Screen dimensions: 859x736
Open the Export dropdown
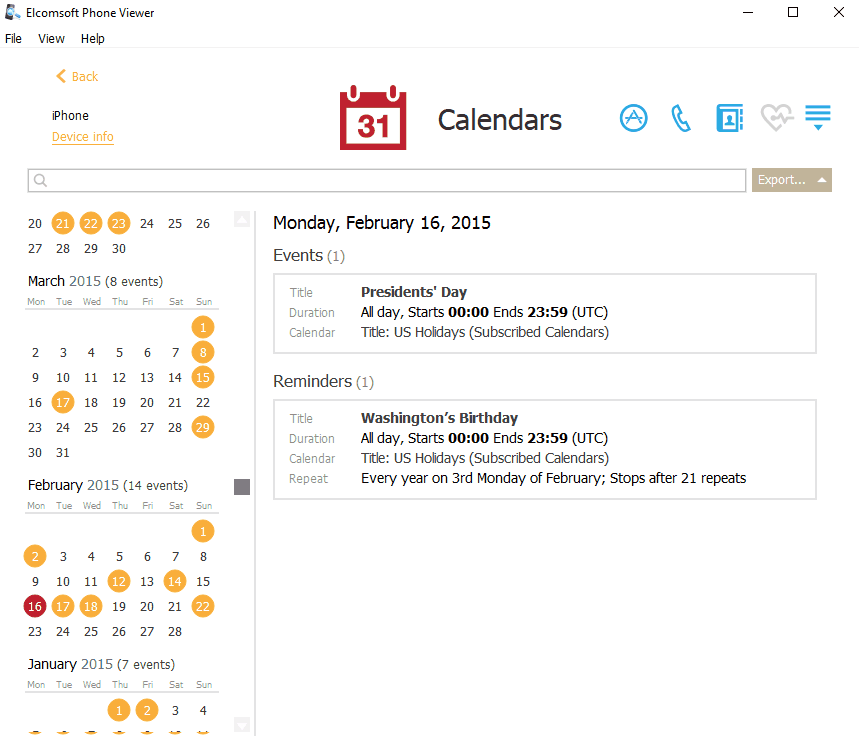pyautogui.click(x=791, y=180)
